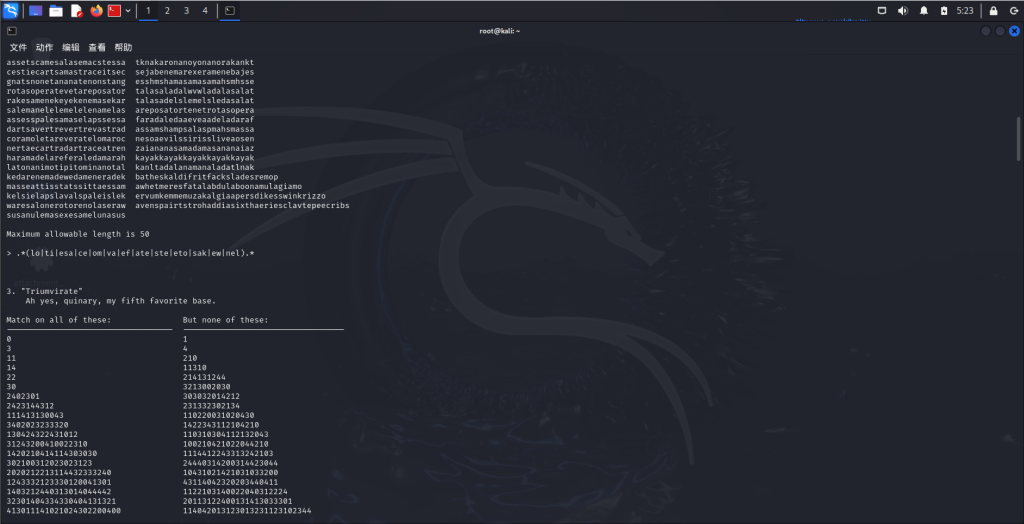Switch to workspace 3
The height and width of the screenshot is (524, 1024).
point(186,11)
